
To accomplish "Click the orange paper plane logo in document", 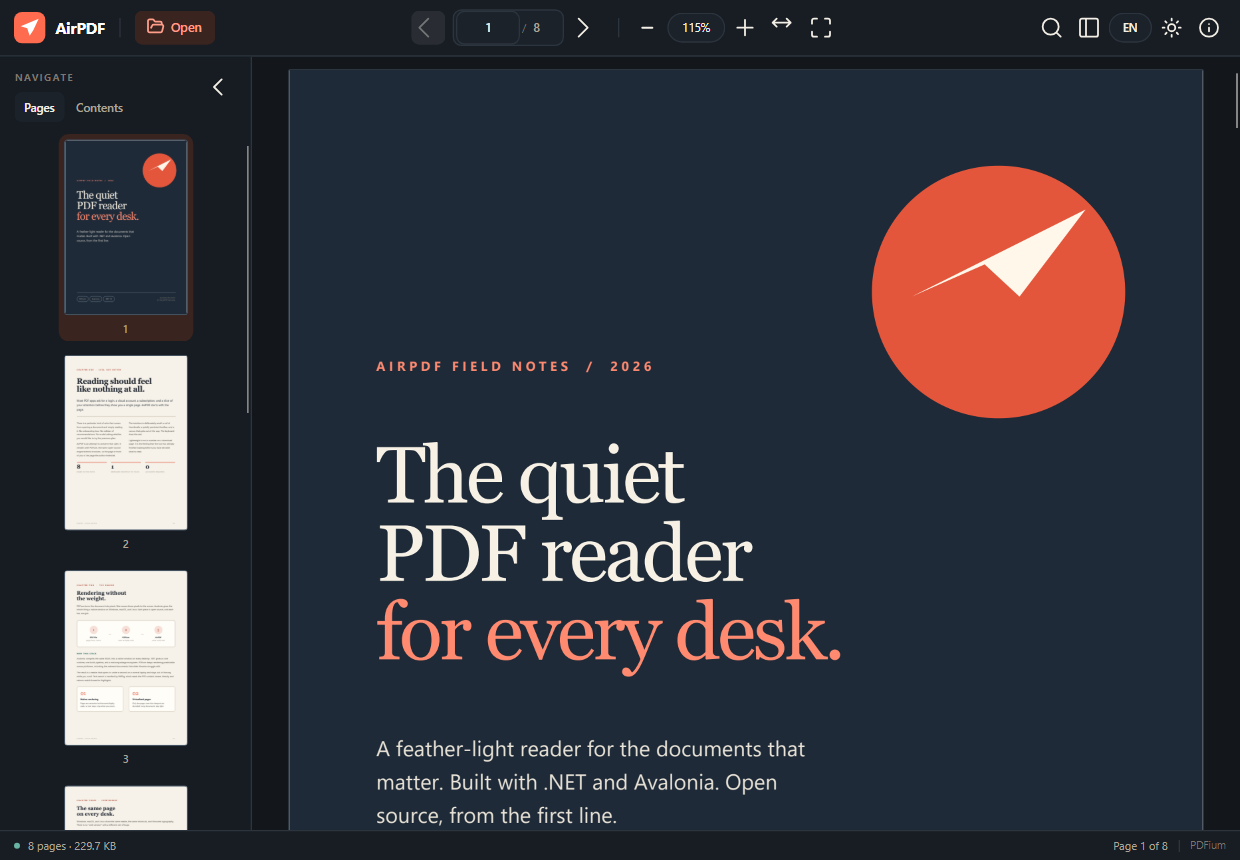I will [x=998, y=293].
